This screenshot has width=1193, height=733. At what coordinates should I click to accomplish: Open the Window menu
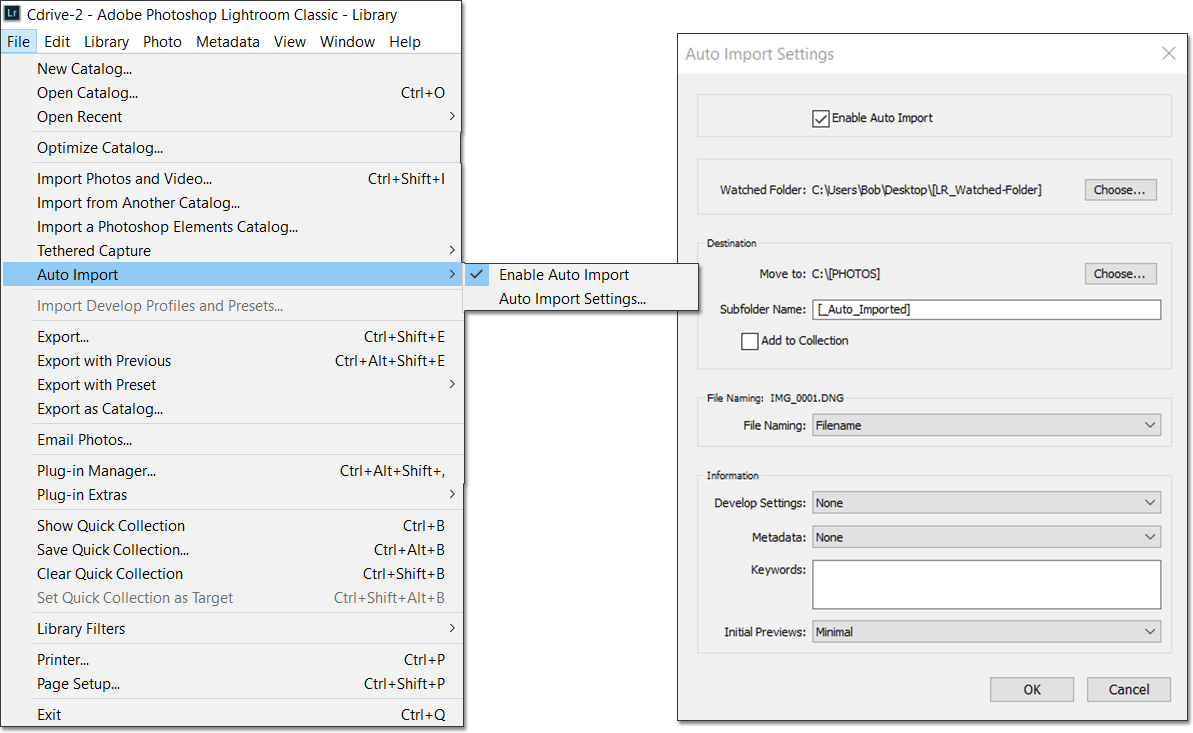[x=347, y=42]
